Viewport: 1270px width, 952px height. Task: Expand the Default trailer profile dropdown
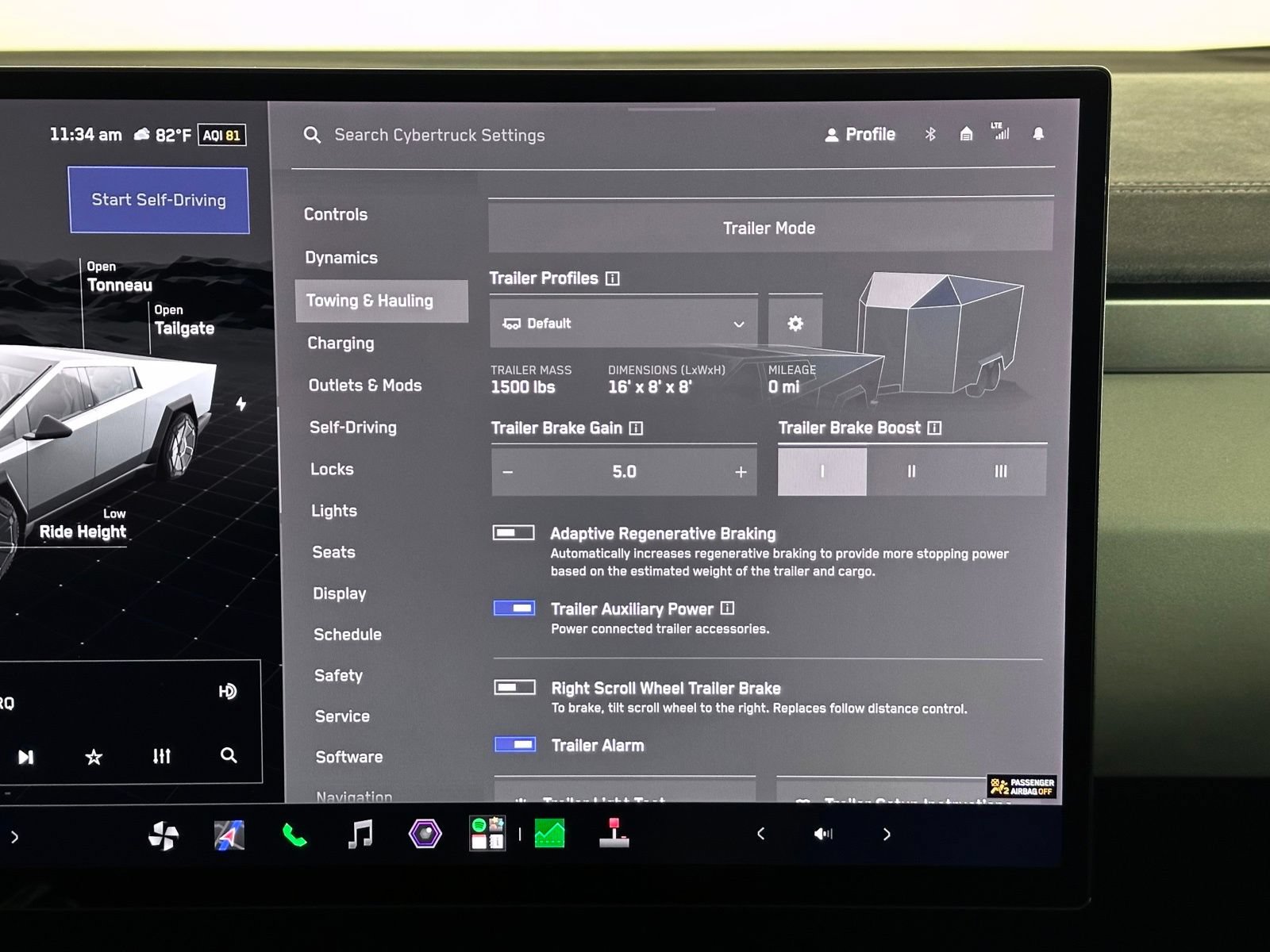tap(624, 323)
